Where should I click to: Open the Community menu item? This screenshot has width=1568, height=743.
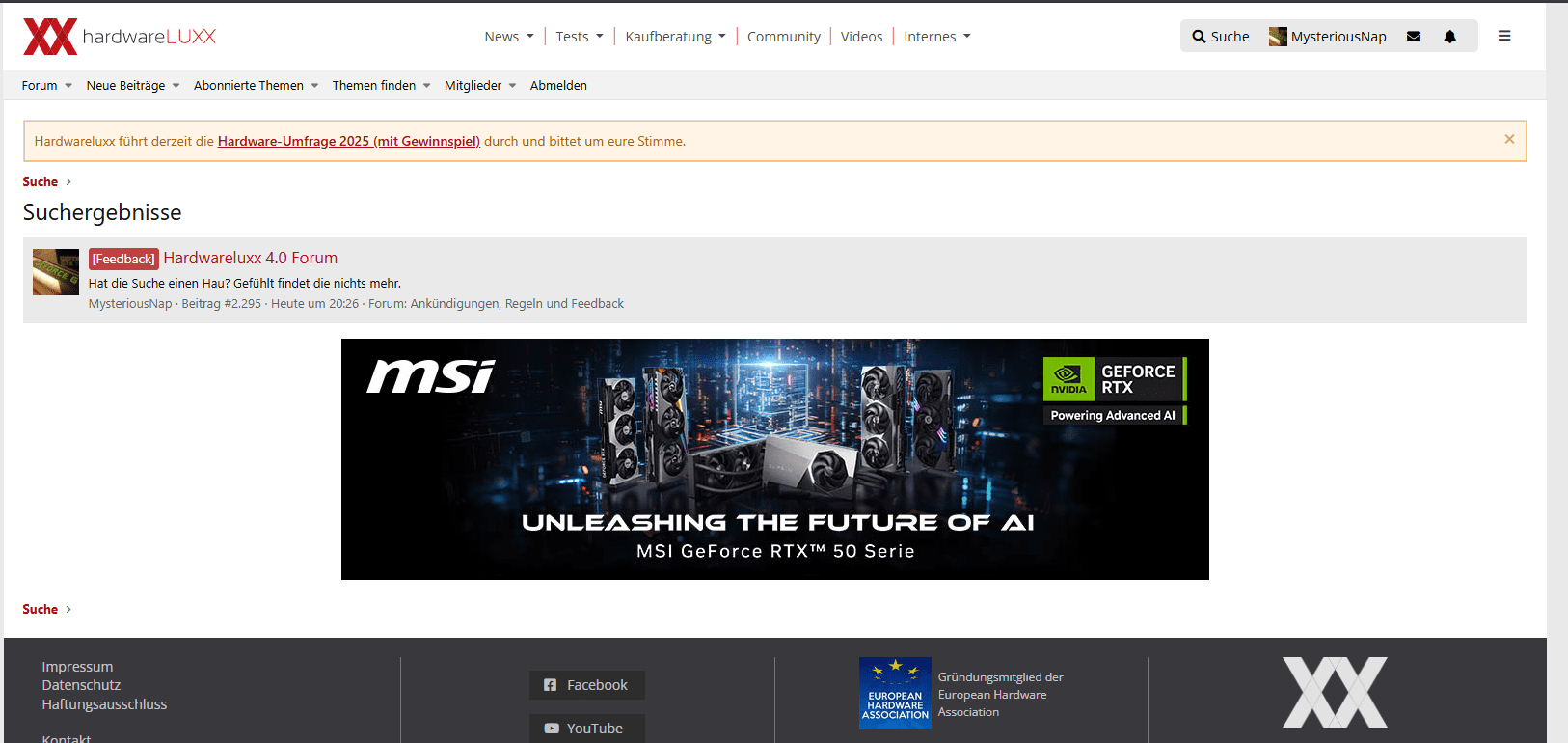784,37
